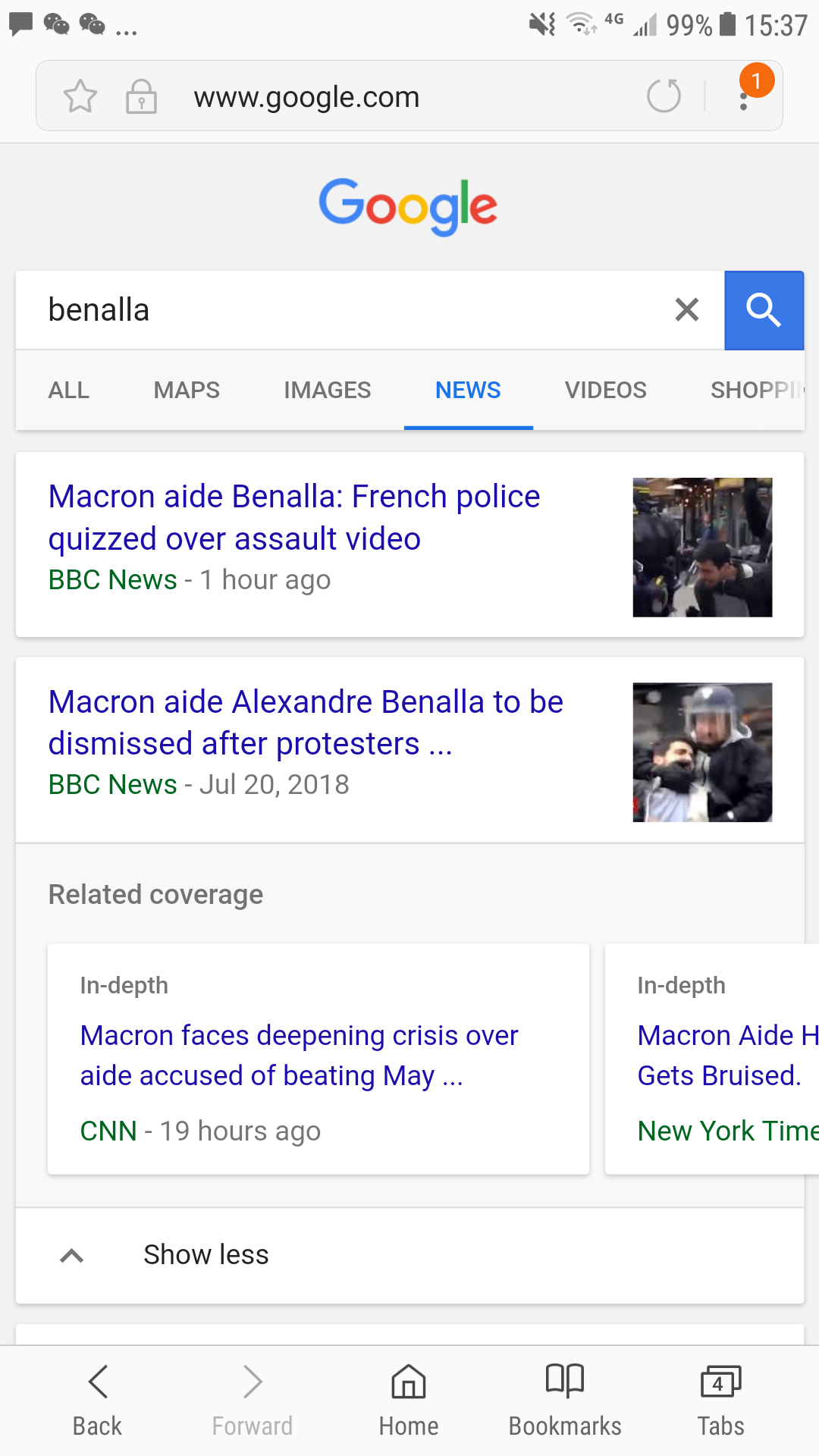Tap the first BBC article thumbnail
819x1456 pixels.
click(702, 547)
